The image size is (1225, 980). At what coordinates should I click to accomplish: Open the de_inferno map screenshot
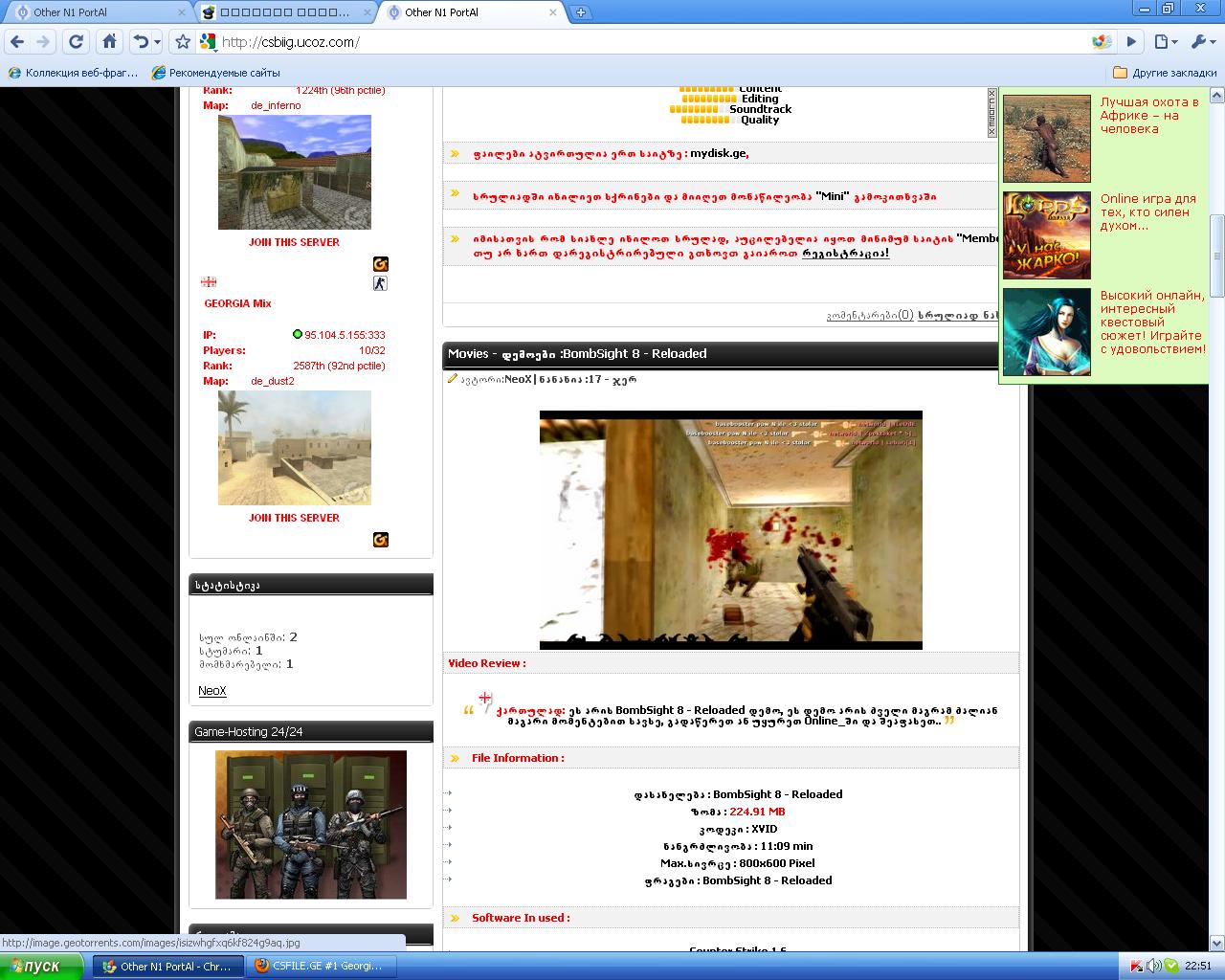(295, 172)
